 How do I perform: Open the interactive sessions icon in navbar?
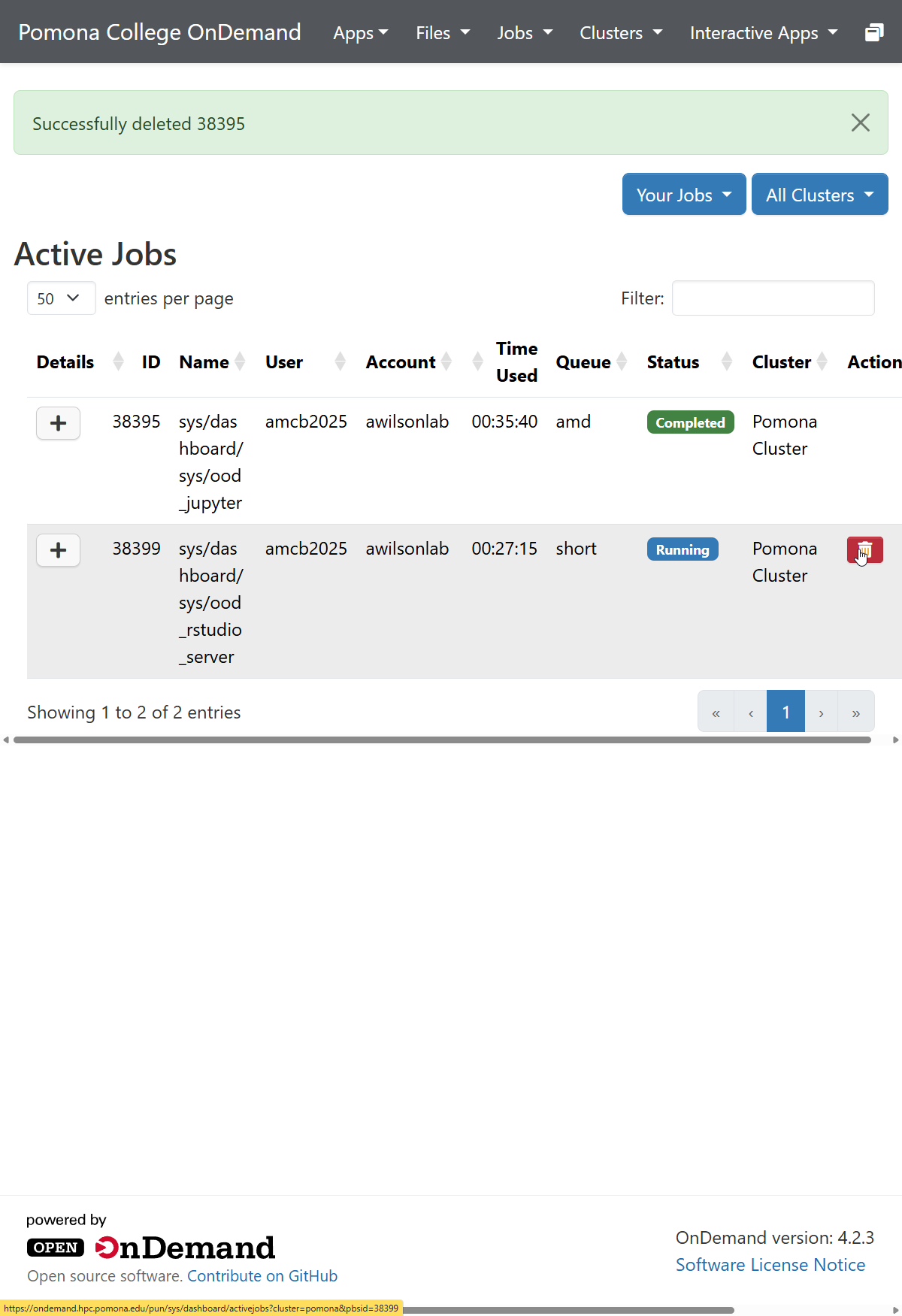click(x=874, y=33)
